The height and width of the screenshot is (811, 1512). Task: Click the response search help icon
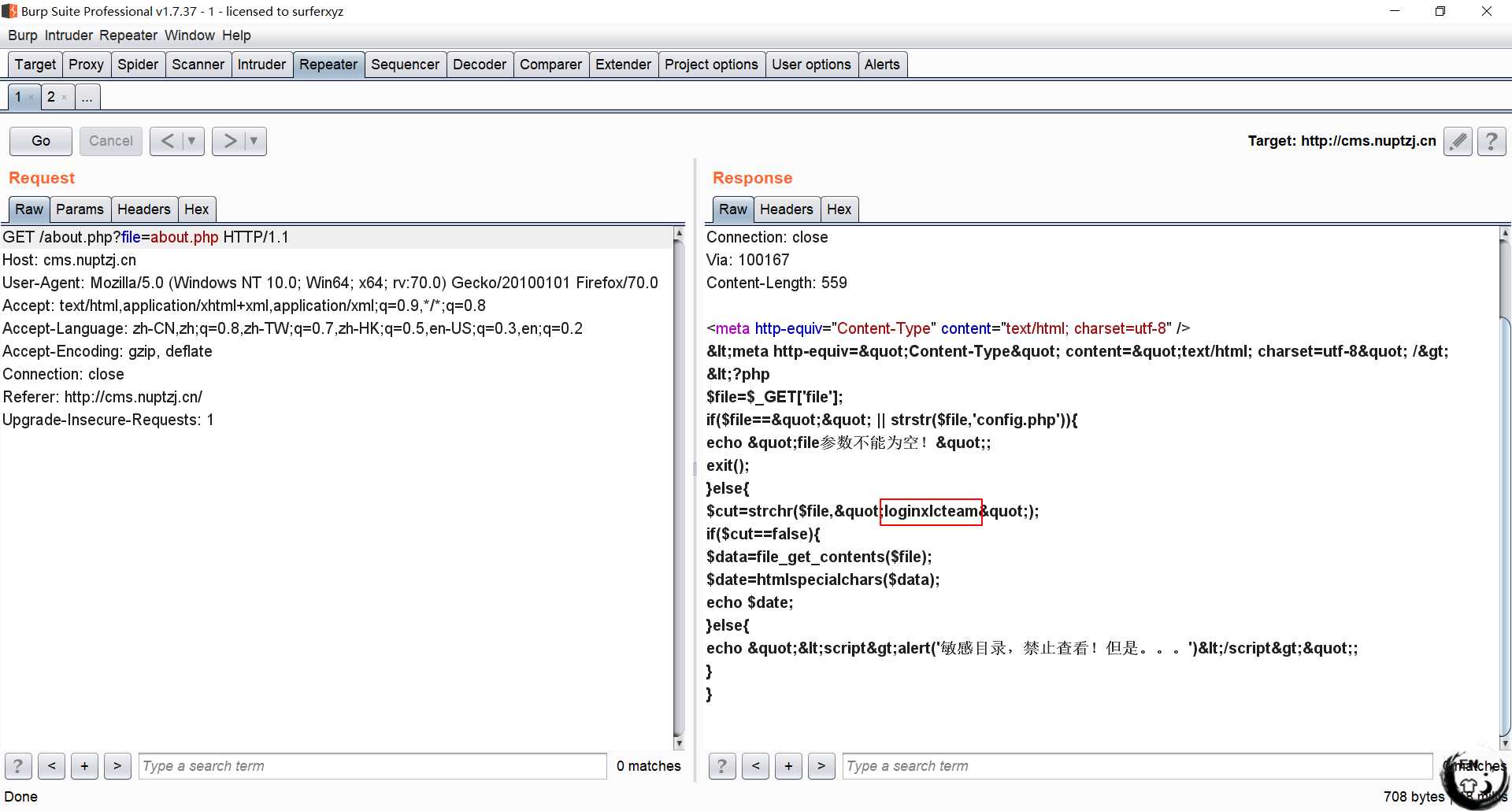(722, 766)
